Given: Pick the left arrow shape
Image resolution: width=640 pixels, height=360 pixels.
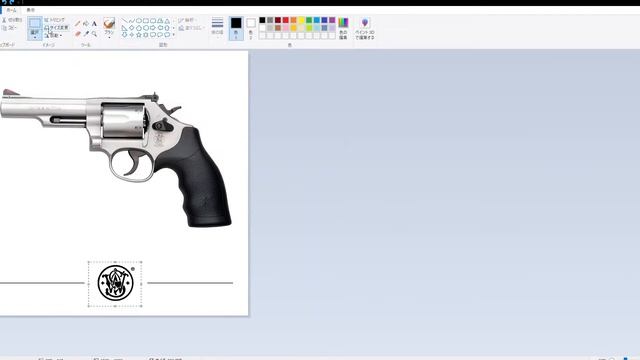Looking at the screenshot, I should point(160,28).
